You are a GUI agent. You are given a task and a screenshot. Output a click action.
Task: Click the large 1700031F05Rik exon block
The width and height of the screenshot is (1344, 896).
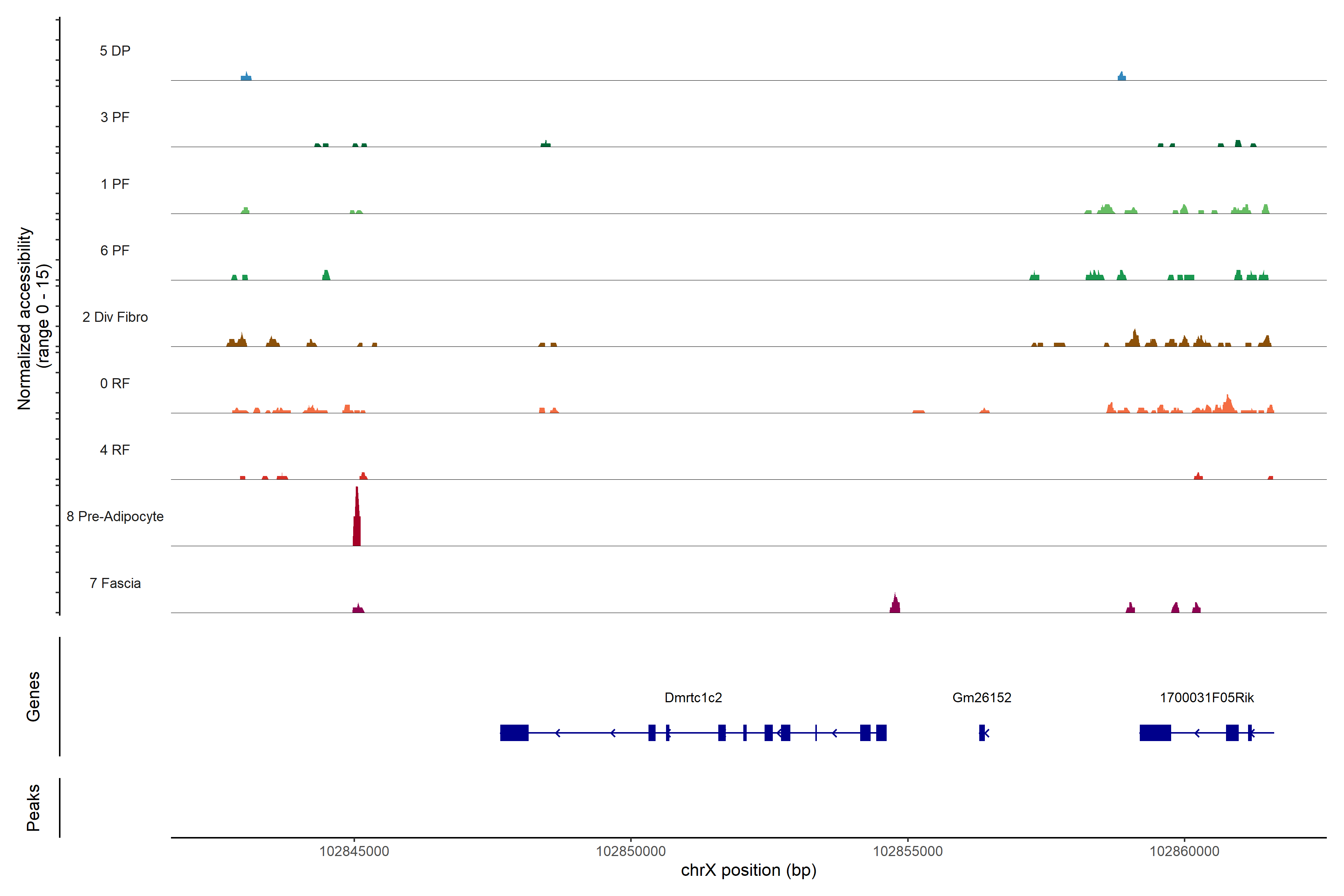pyautogui.click(x=1155, y=732)
